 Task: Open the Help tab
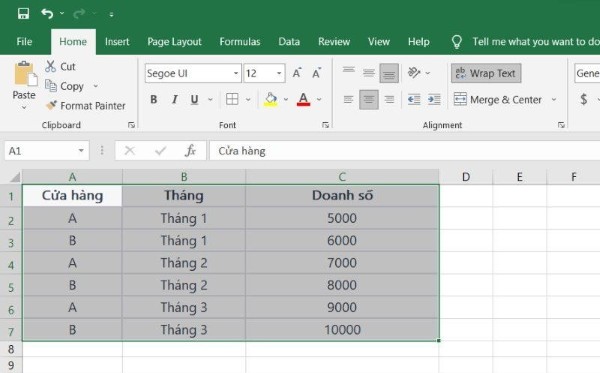click(x=419, y=41)
